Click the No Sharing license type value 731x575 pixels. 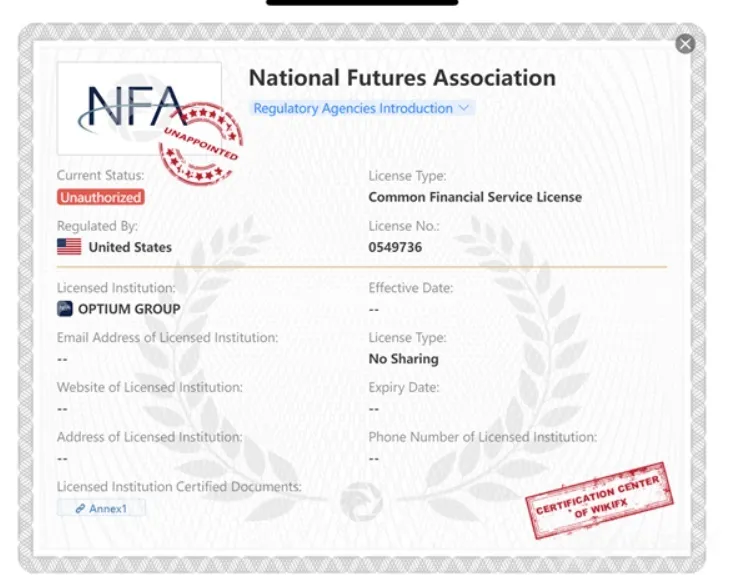[404, 359]
